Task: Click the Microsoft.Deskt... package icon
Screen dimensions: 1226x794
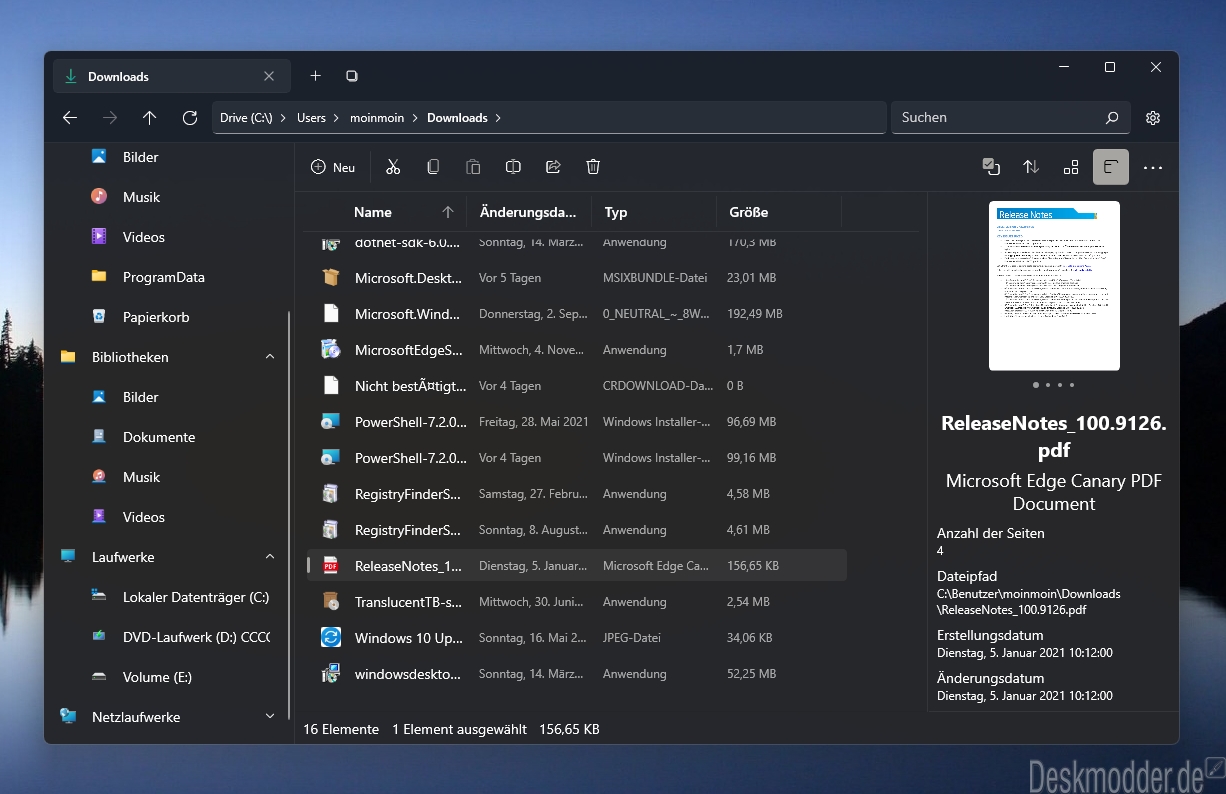Action: pyautogui.click(x=331, y=278)
